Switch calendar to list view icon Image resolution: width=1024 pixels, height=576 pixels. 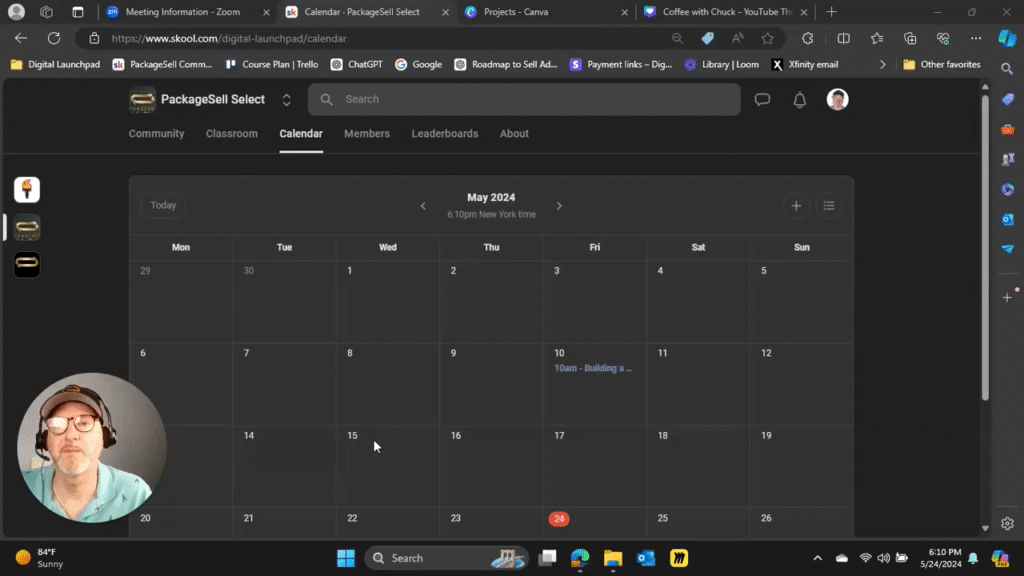coord(829,205)
